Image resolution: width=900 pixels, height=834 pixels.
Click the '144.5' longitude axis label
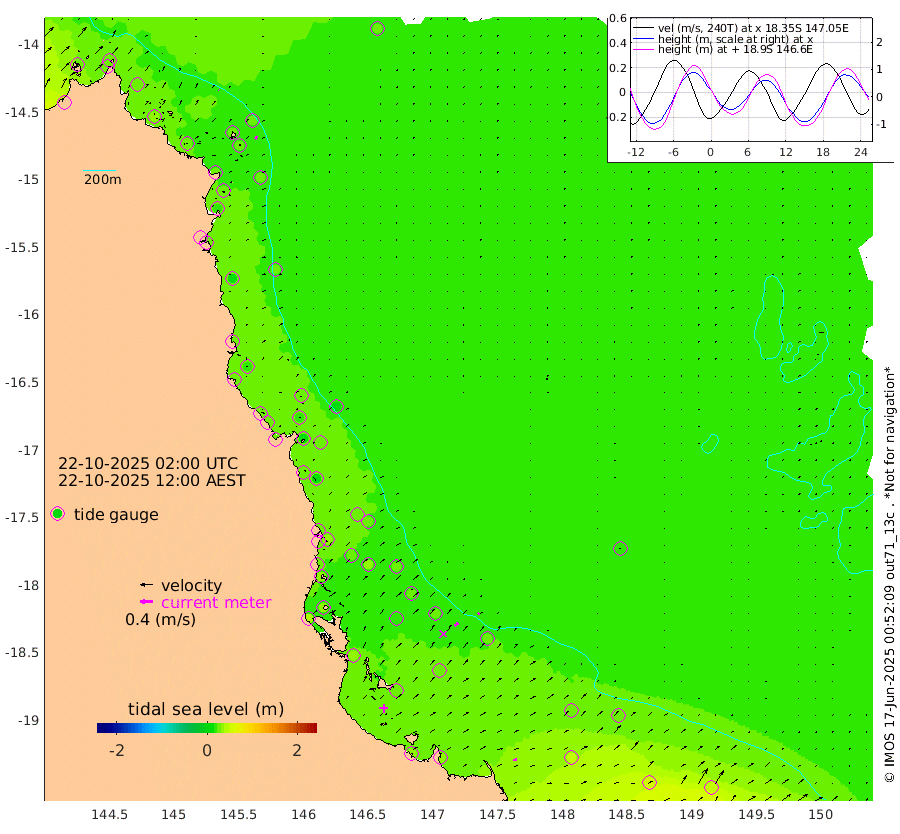click(x=109, y=814)
